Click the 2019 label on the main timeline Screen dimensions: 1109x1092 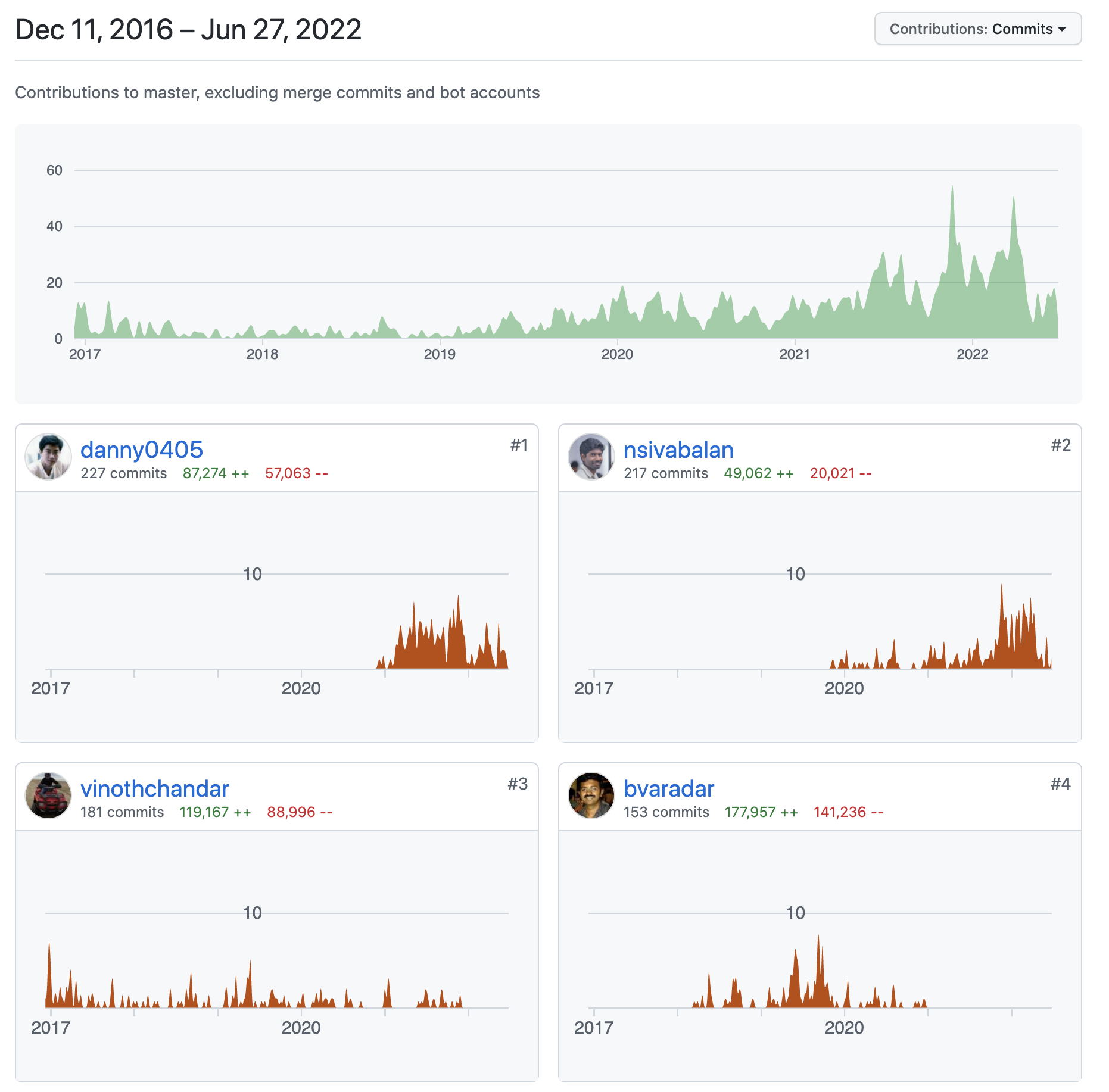(440, 354)
